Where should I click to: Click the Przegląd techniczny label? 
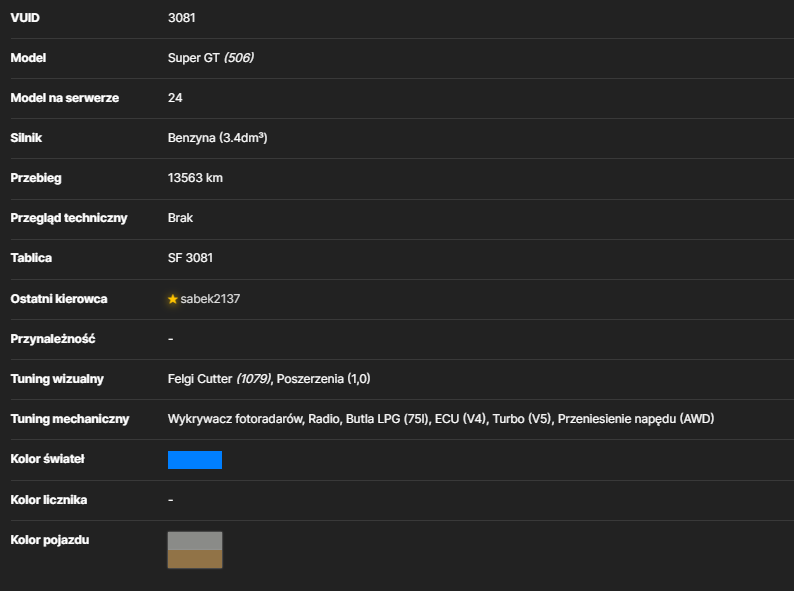[x=69, y=218]
